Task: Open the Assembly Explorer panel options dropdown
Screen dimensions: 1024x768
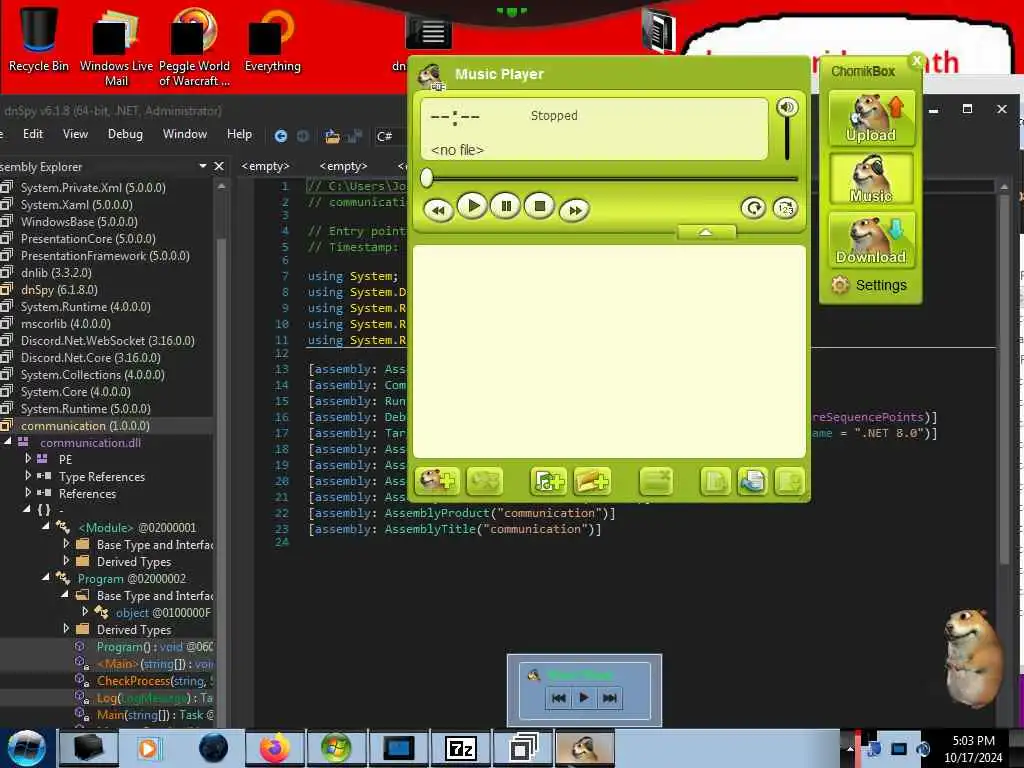Action: coord(202,167)
